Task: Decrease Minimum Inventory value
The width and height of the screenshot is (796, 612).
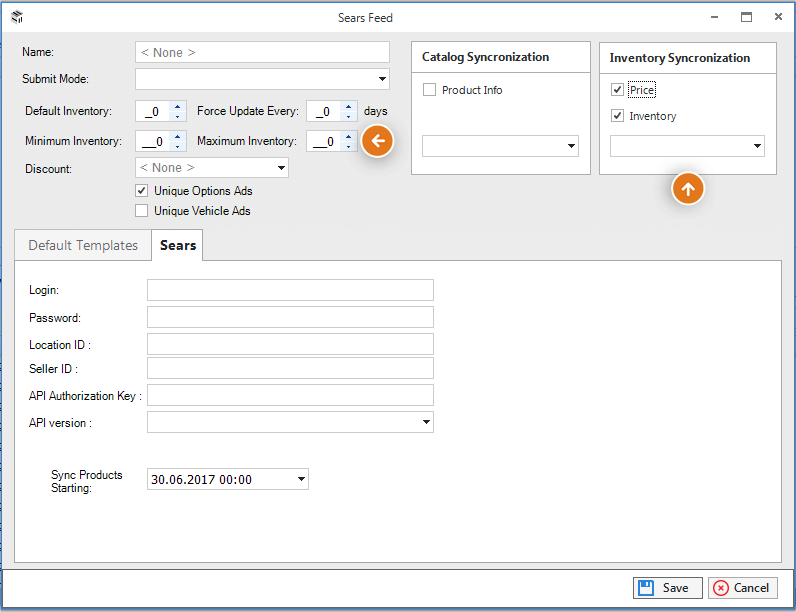Action: coord(177,147)
